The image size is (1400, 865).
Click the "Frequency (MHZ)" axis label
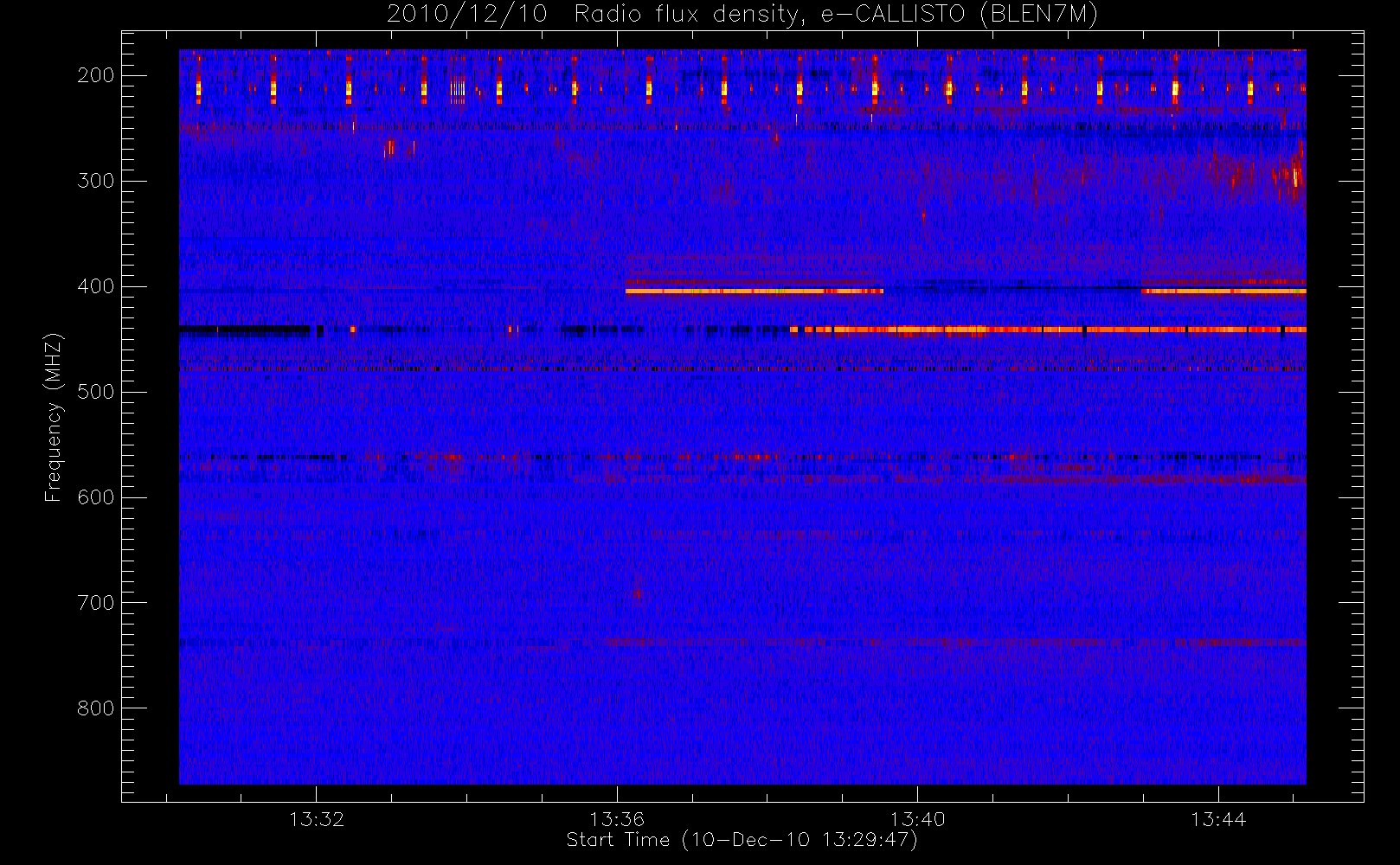point(54,417)
